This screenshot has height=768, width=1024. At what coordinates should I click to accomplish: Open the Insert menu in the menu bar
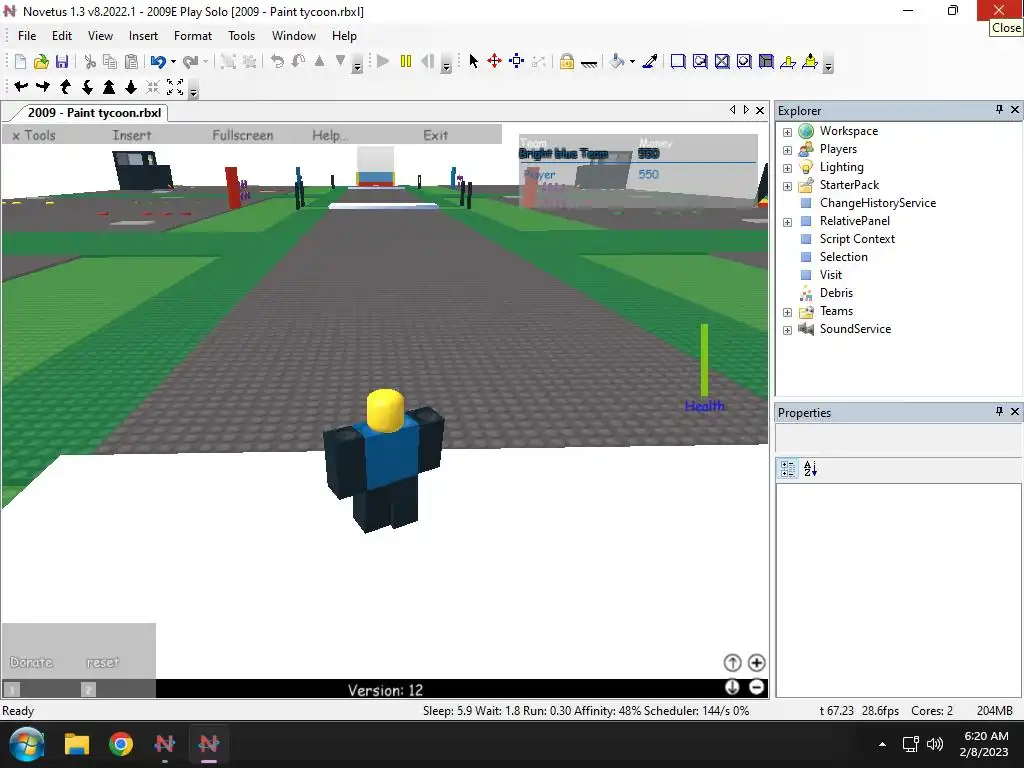click(x=143, y=36)
